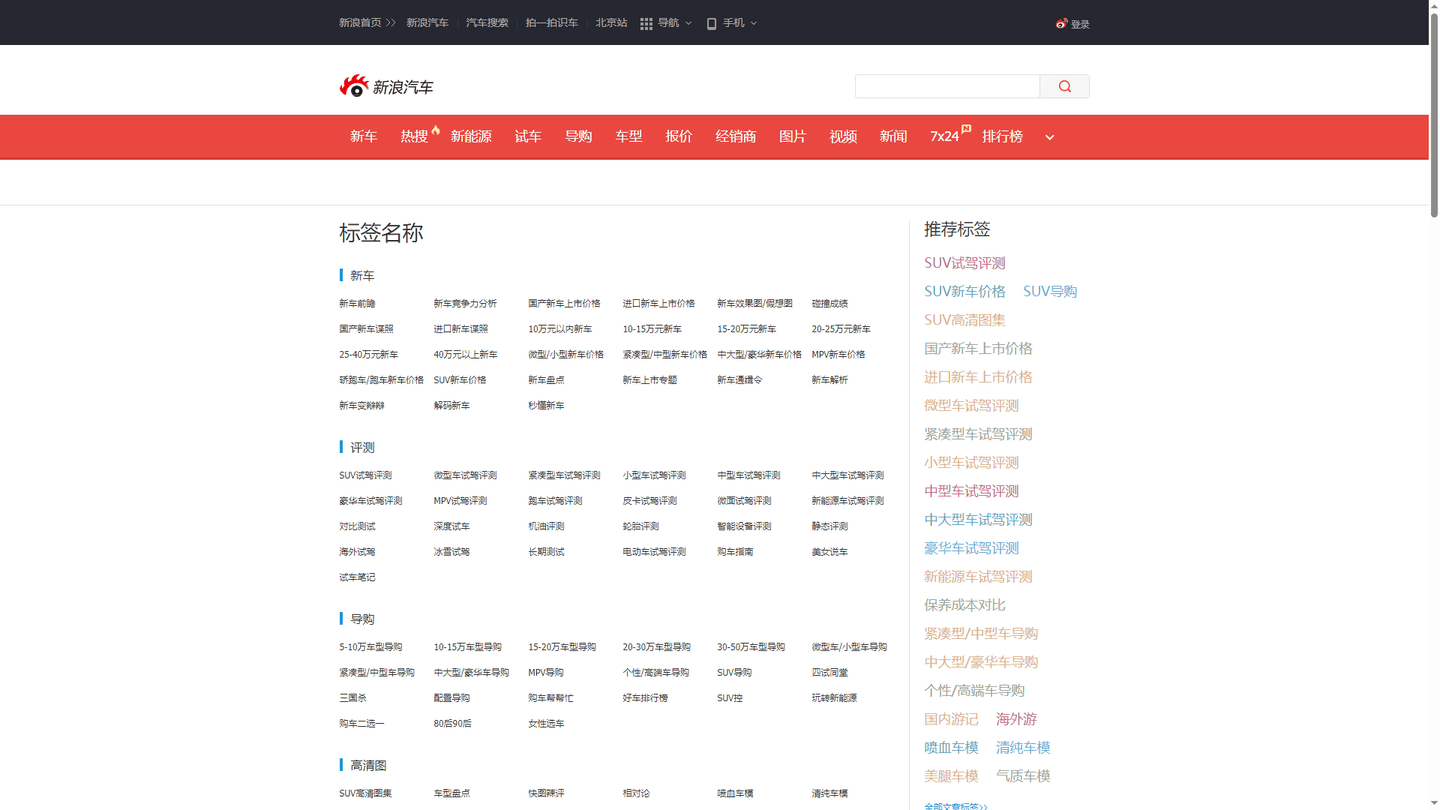The height and width of the screenshot is (810, 1440).
Task: Open the 购车二选一 tag
Action: [x=362, y=724]
